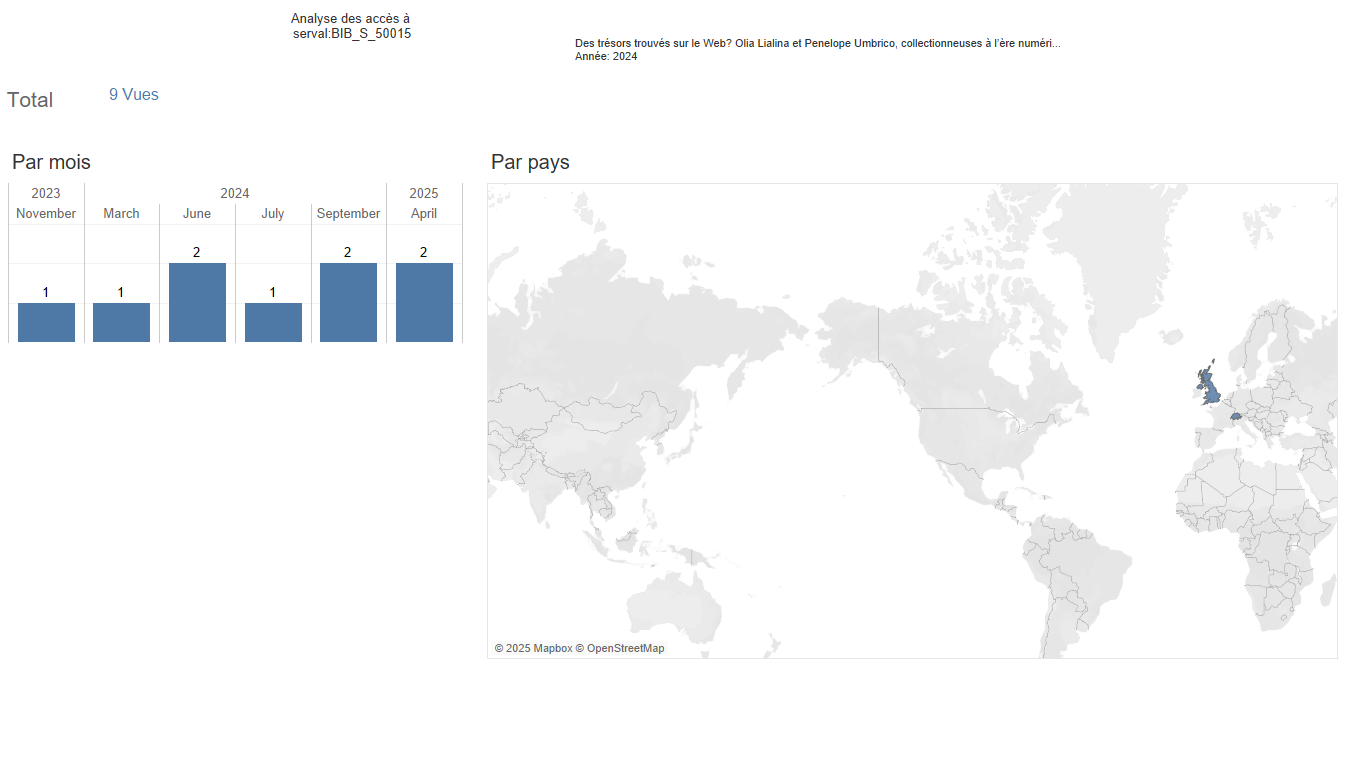Click the '2023' year header
The image size is (1366, 768).
[x=46, y=193]
